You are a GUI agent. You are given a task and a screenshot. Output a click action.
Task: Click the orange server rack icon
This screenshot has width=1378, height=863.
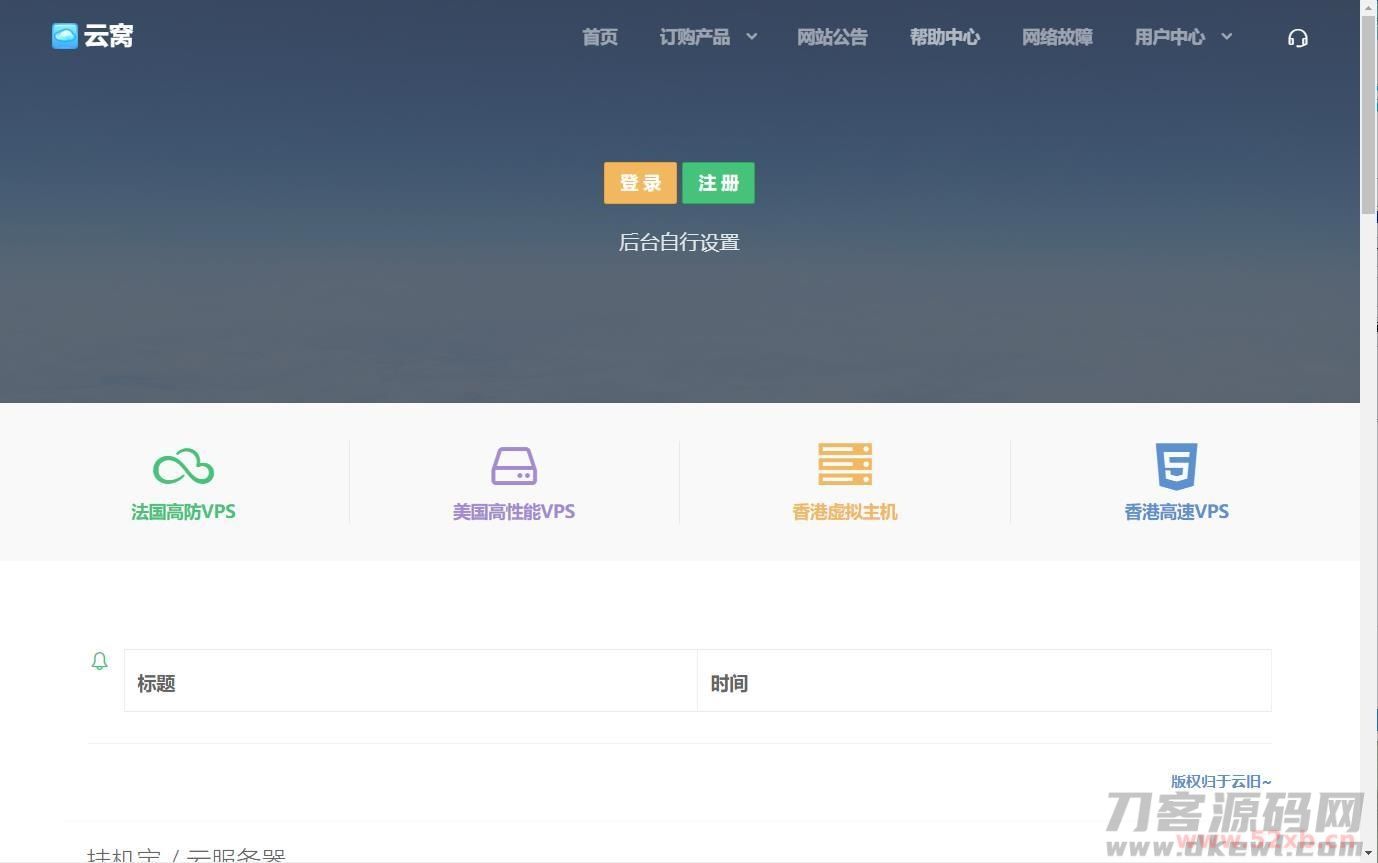pos(845,465)
